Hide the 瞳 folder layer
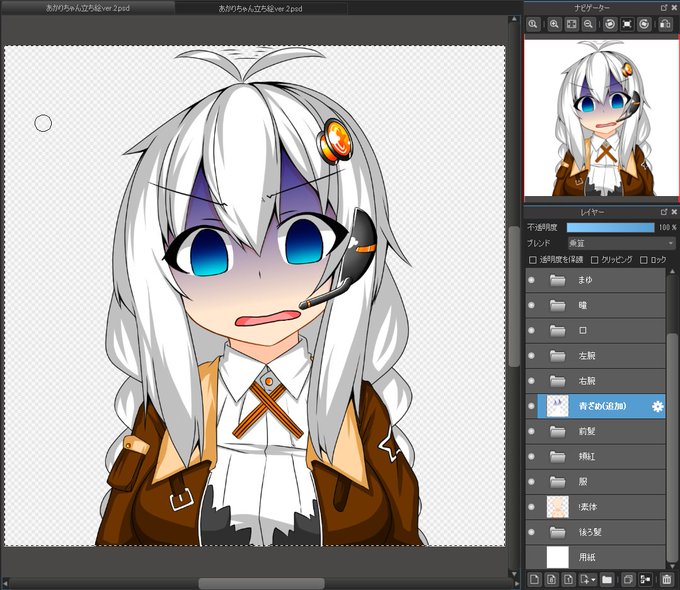This screenshot has height=590, width=680. point(531,305)
